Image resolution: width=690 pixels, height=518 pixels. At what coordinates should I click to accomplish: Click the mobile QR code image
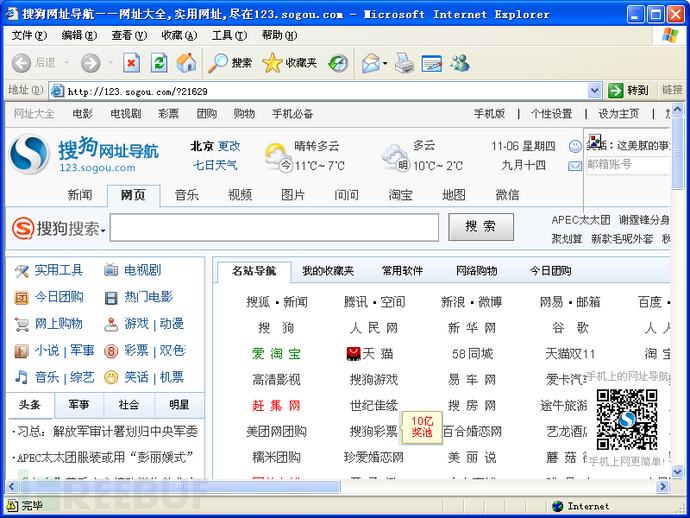pos(627,419)
